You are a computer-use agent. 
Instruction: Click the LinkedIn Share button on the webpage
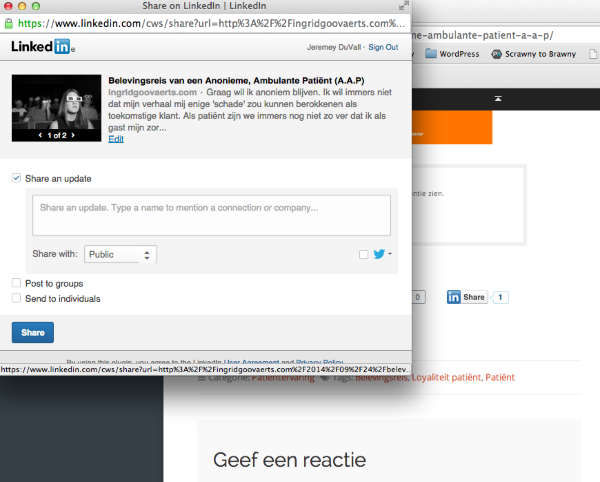pyautogui.click(x=467, y=297)
